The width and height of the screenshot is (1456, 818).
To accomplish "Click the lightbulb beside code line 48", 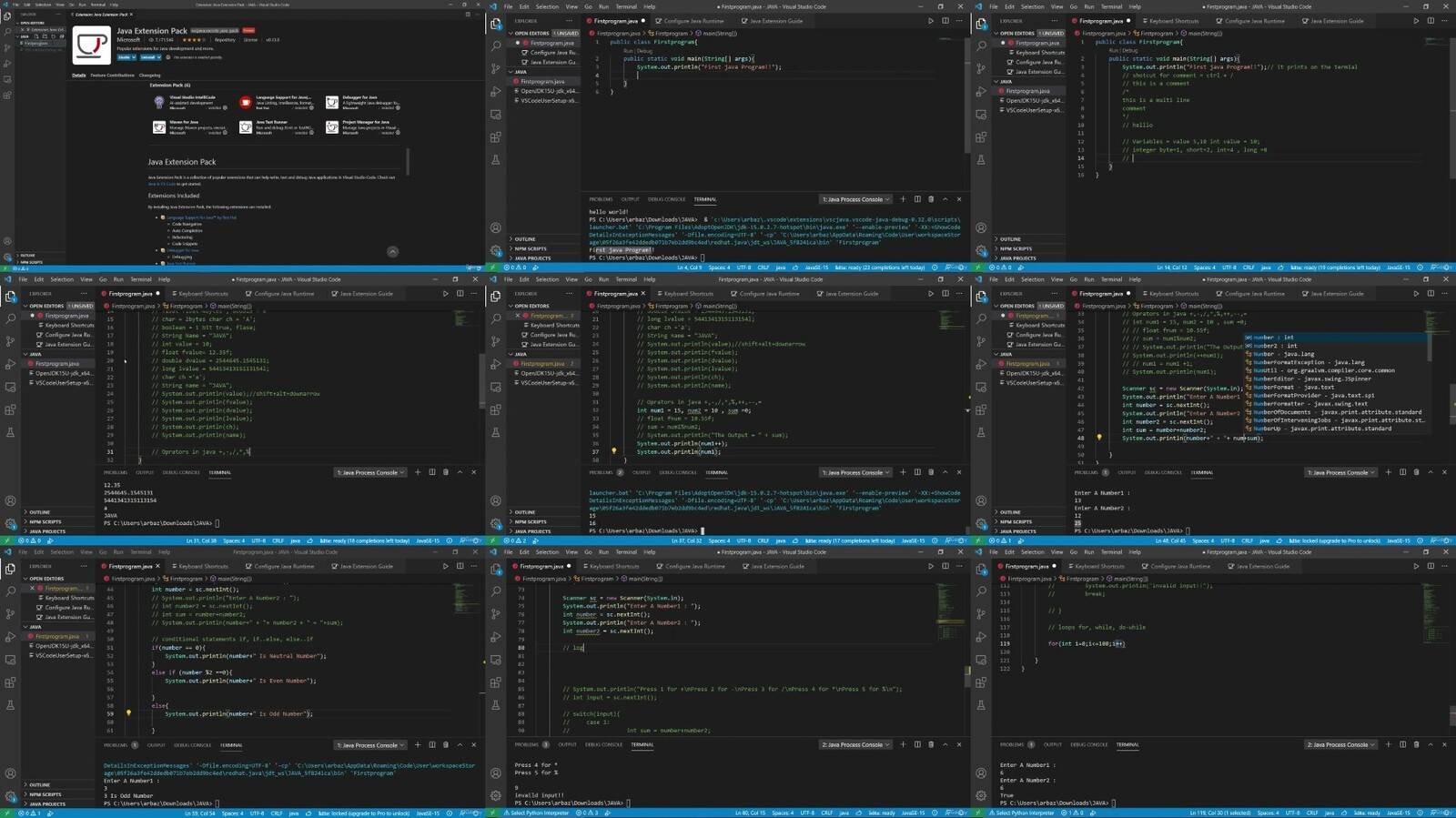I will [x=1099, y=438].
